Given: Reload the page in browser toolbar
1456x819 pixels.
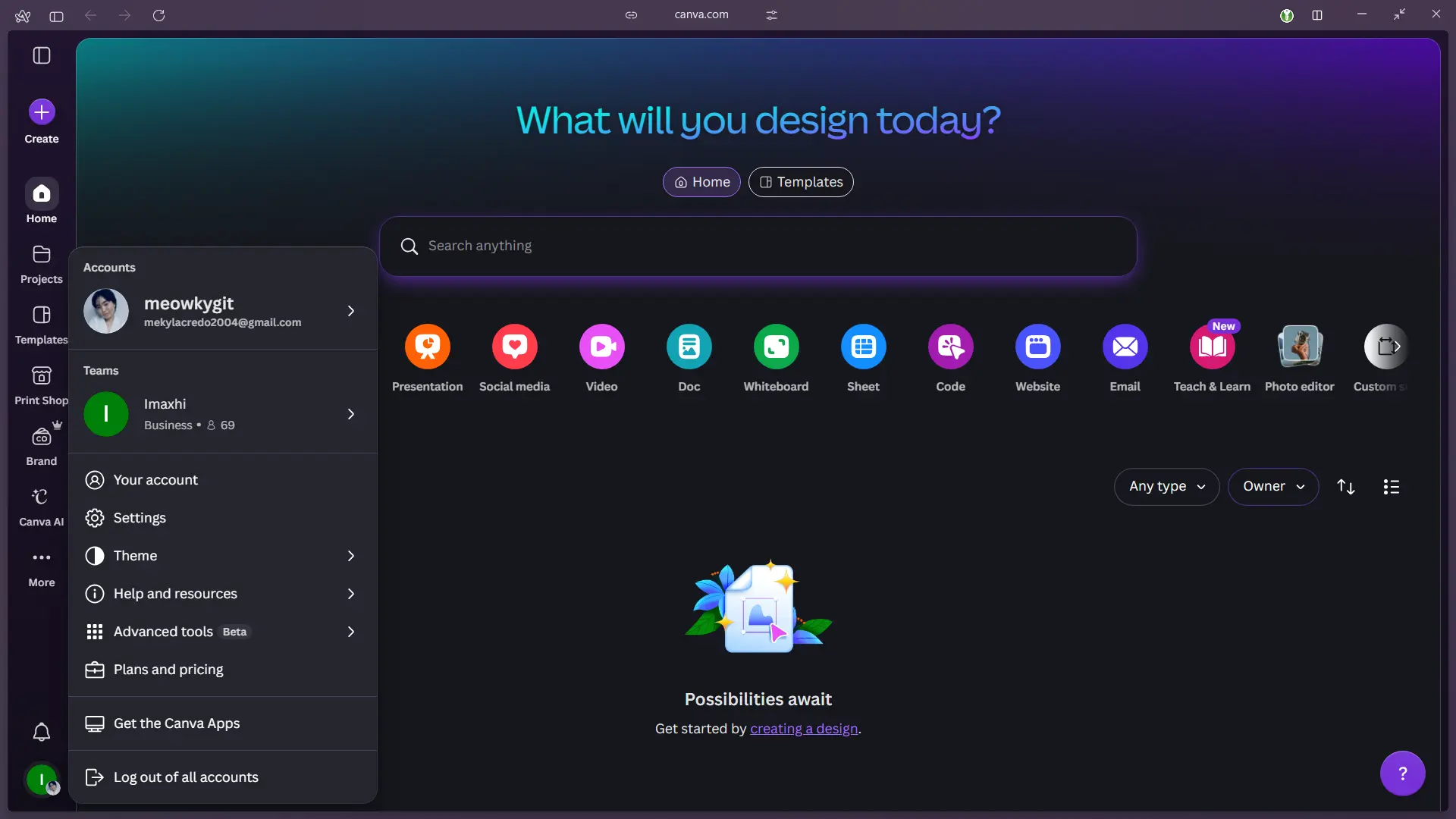Looking at the screenshot, I should click(158, 15).
